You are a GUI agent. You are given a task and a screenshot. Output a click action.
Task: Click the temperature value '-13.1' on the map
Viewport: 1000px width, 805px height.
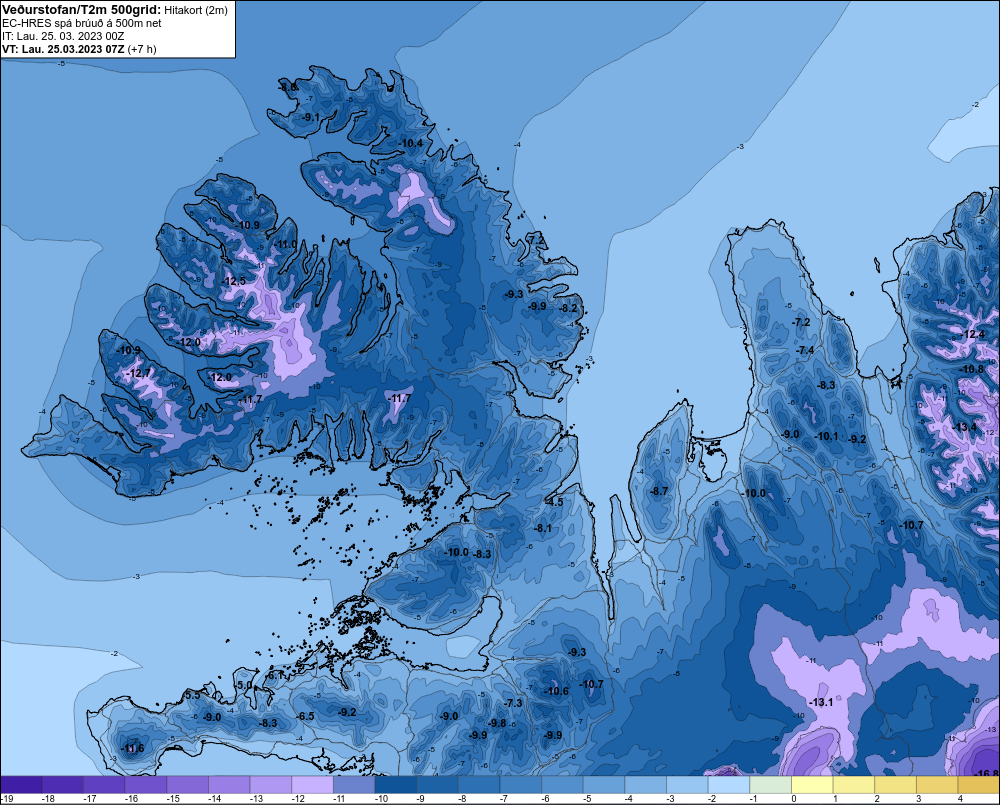[x=821, y=702]
